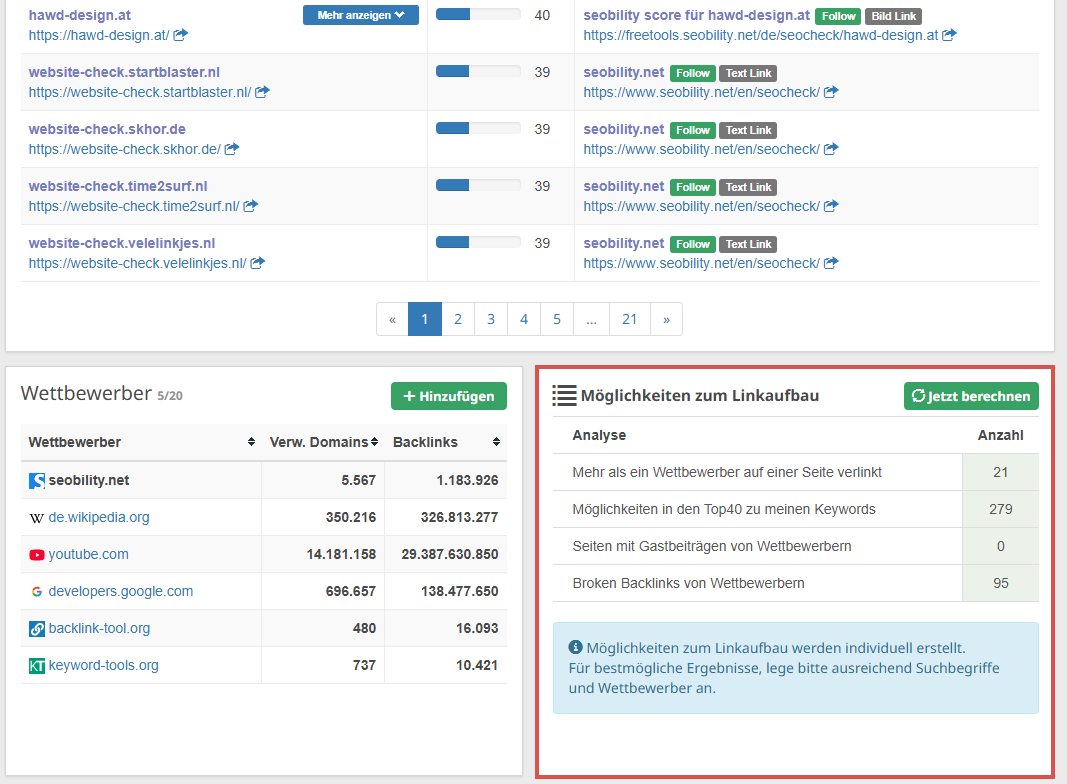Click Jetzt berechnen to recalculate opportunities
Viewport: 1067px width, 784px height.
coord(971,396)
